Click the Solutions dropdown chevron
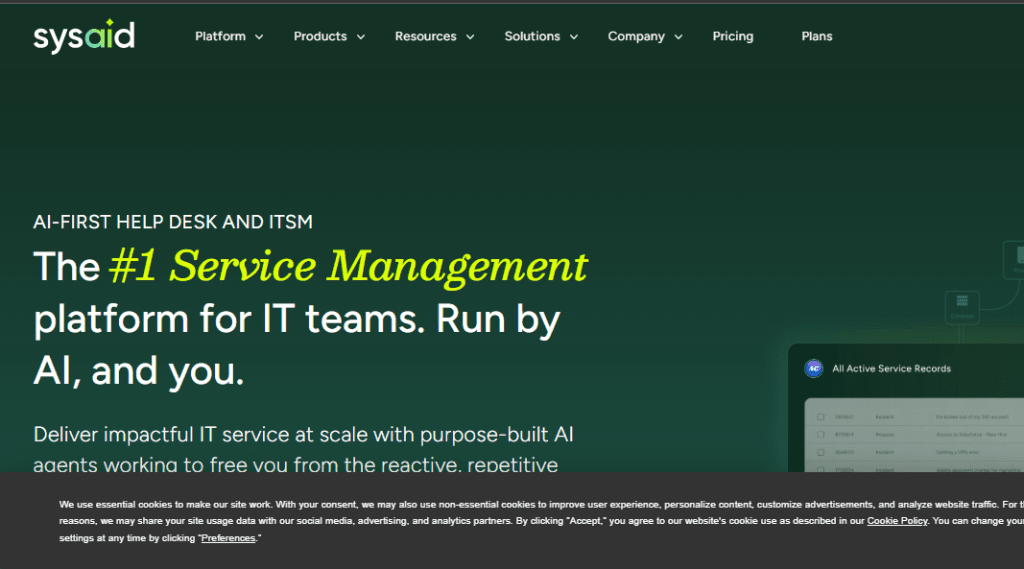 [x=574, y=37]
